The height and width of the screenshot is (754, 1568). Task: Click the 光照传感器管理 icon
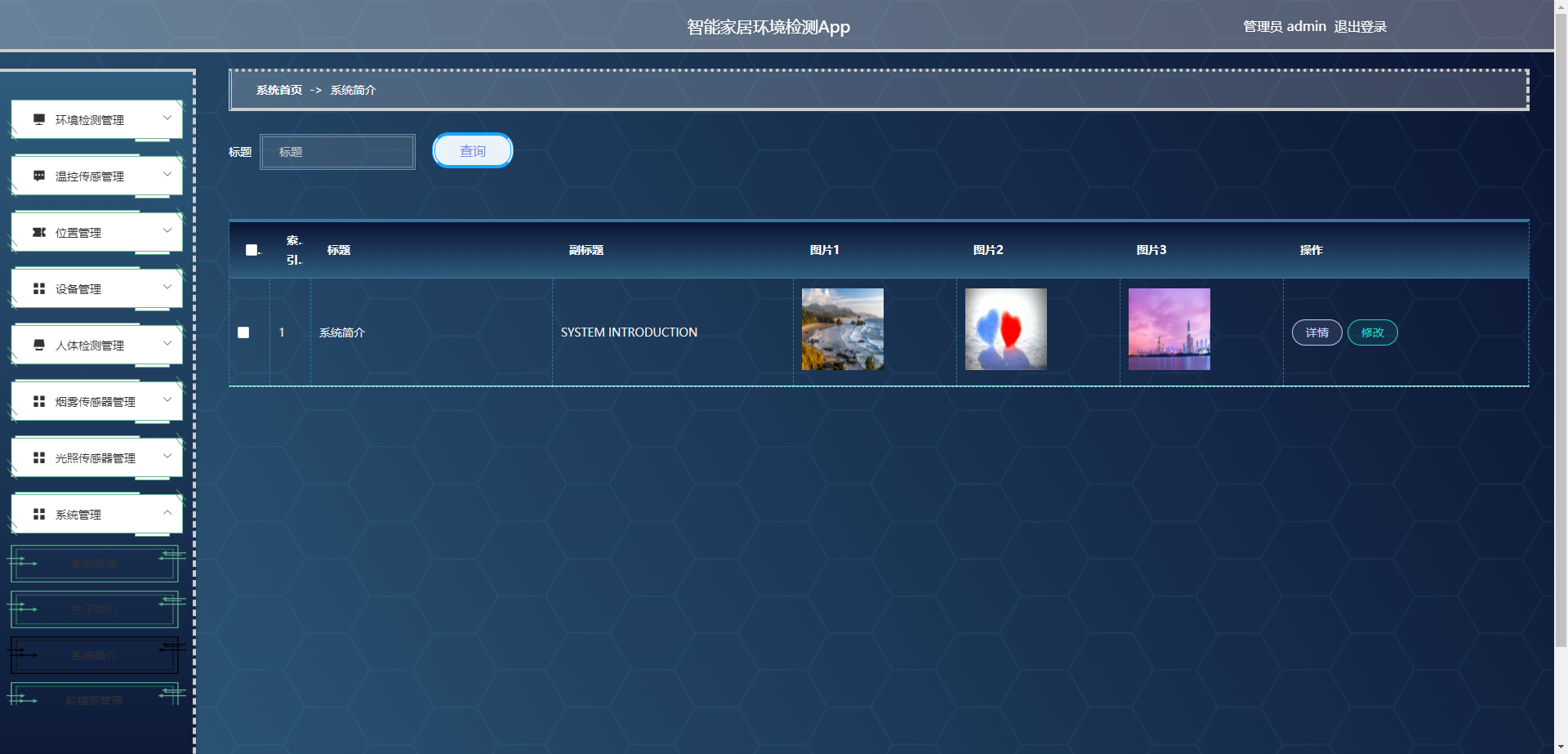pos(38,457)
